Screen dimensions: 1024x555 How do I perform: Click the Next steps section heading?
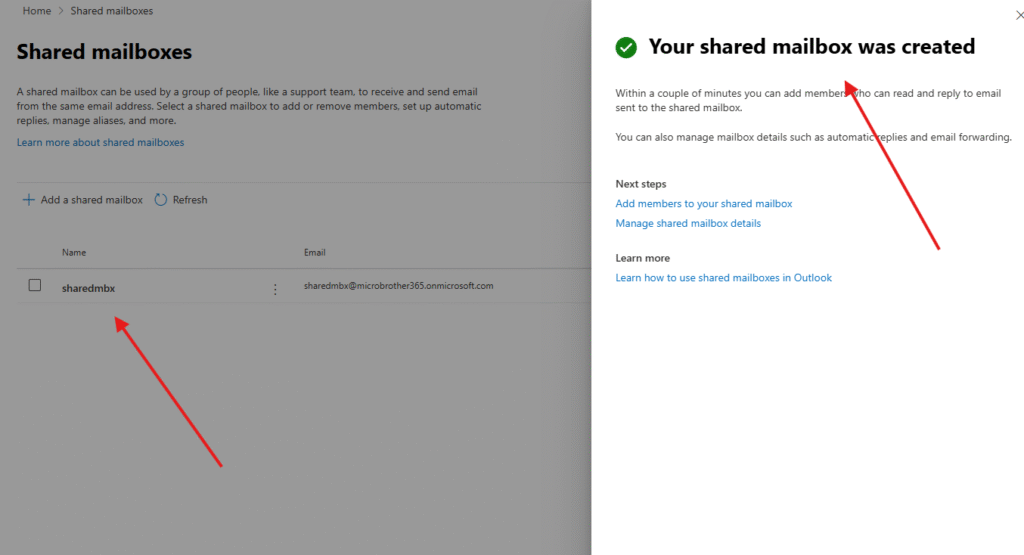tap(640, 184)
